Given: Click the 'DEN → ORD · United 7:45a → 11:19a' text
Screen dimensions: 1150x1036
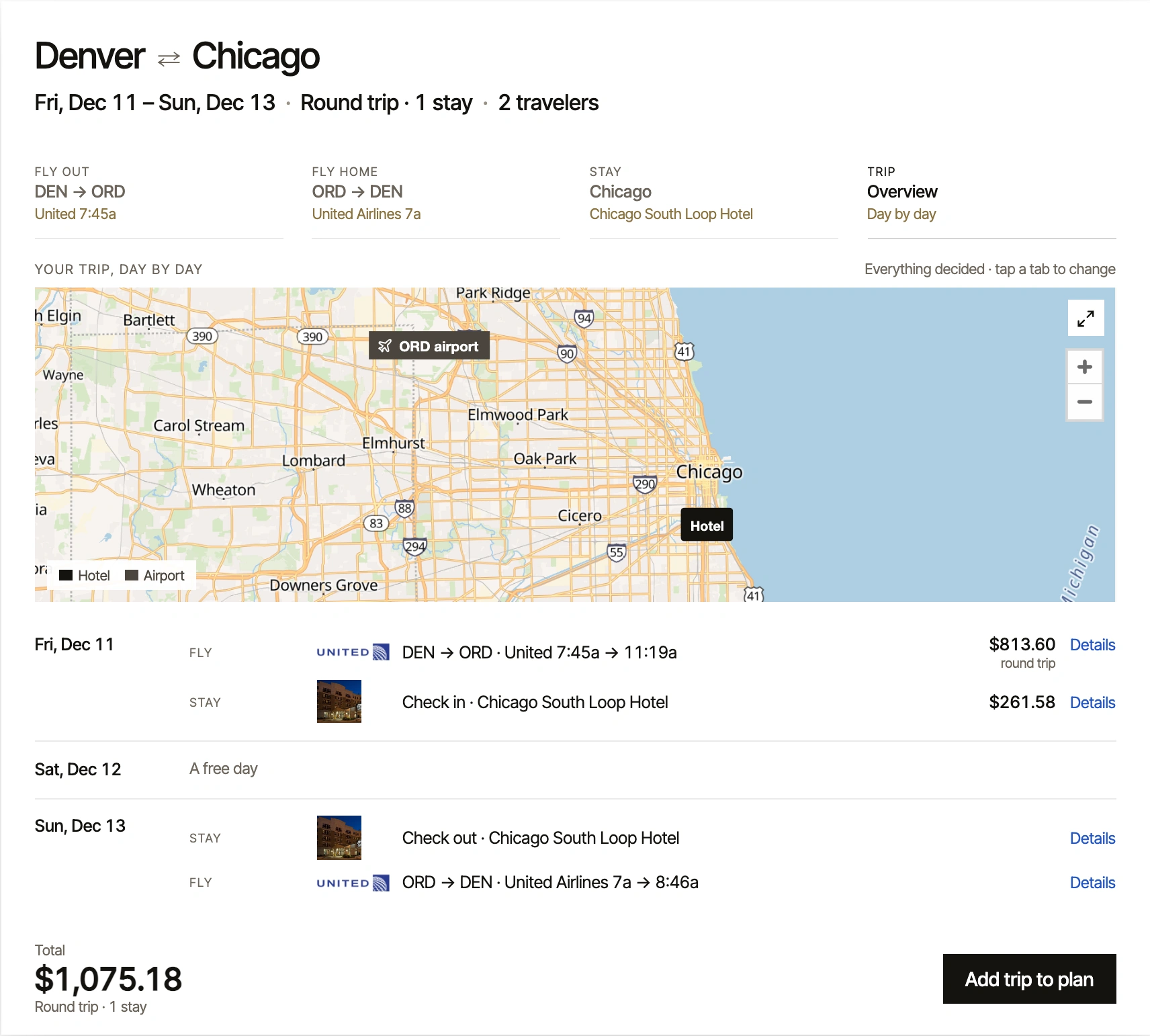Looking at the screenshot, I should coord(539,652).
